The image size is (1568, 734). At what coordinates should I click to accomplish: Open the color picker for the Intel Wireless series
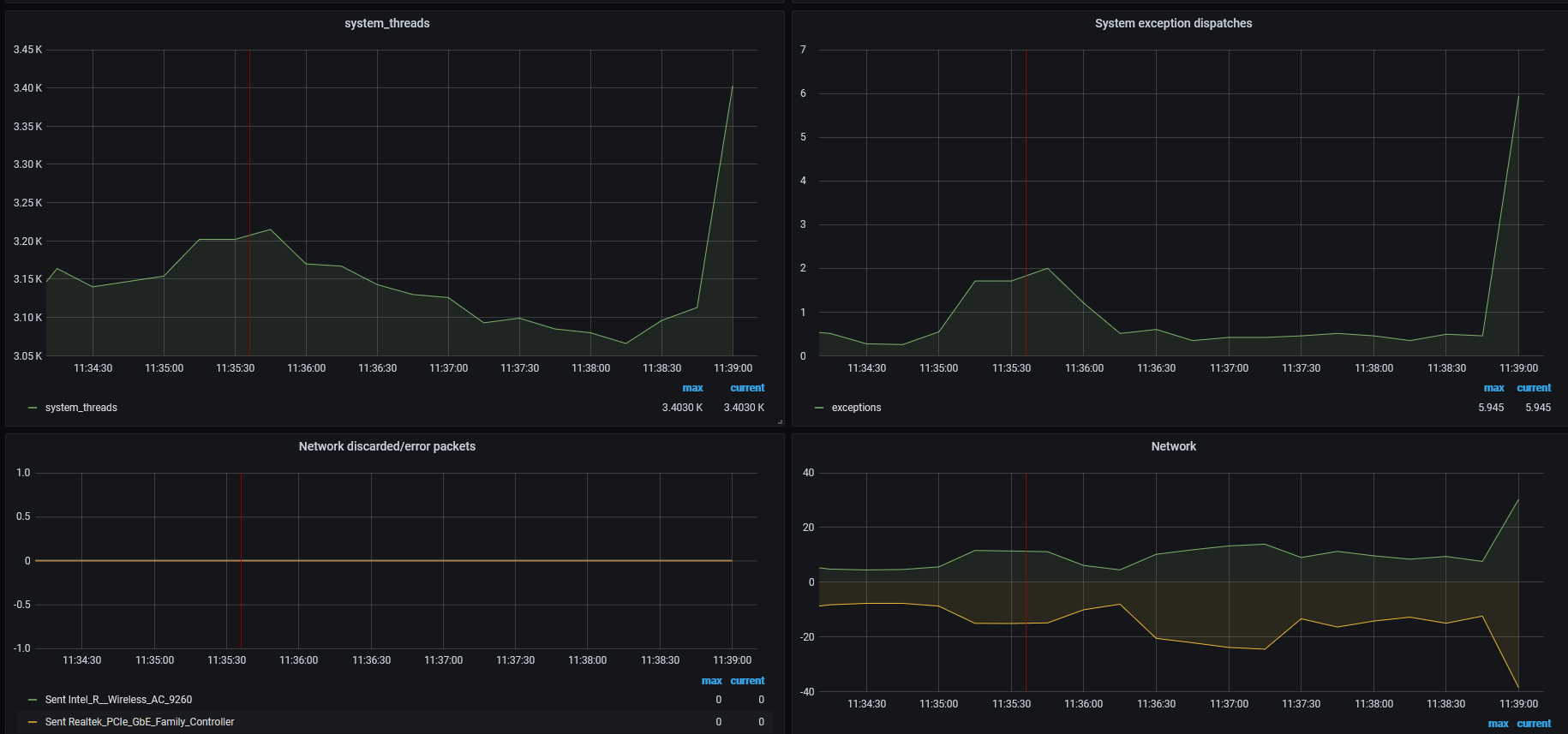click(x=33, y=700)
